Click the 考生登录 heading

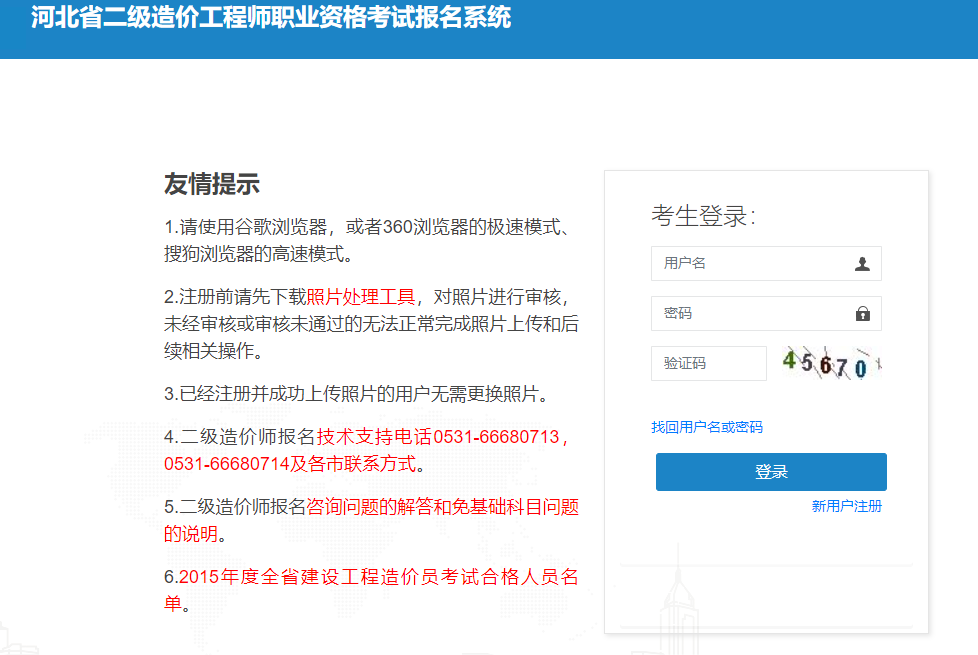pos(703,216)
